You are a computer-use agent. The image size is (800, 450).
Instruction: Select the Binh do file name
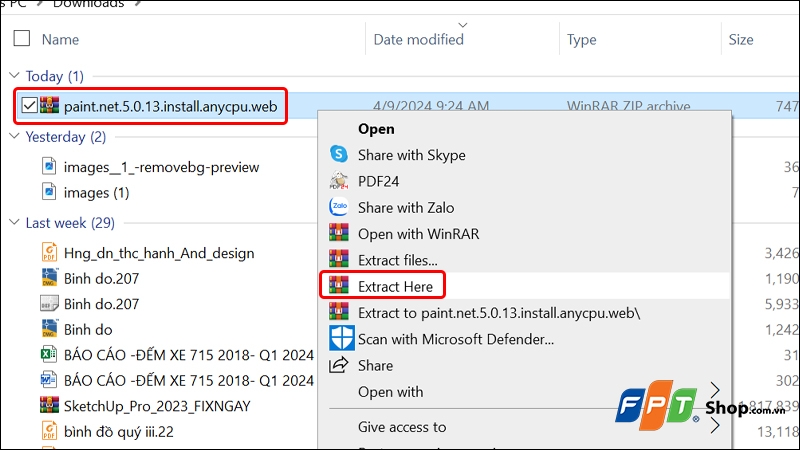[x=88, y=329]
